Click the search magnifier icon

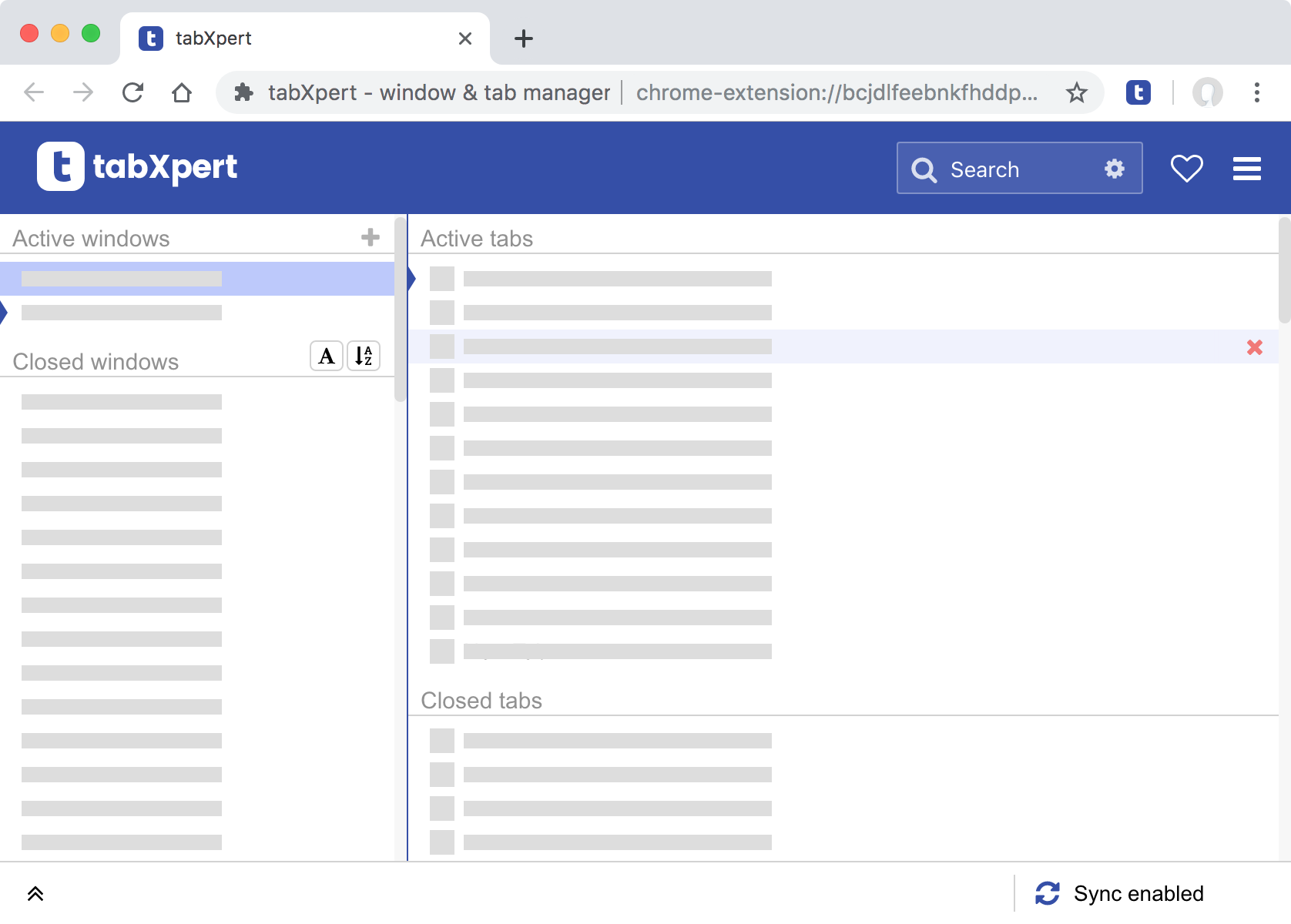coord(924,169)
